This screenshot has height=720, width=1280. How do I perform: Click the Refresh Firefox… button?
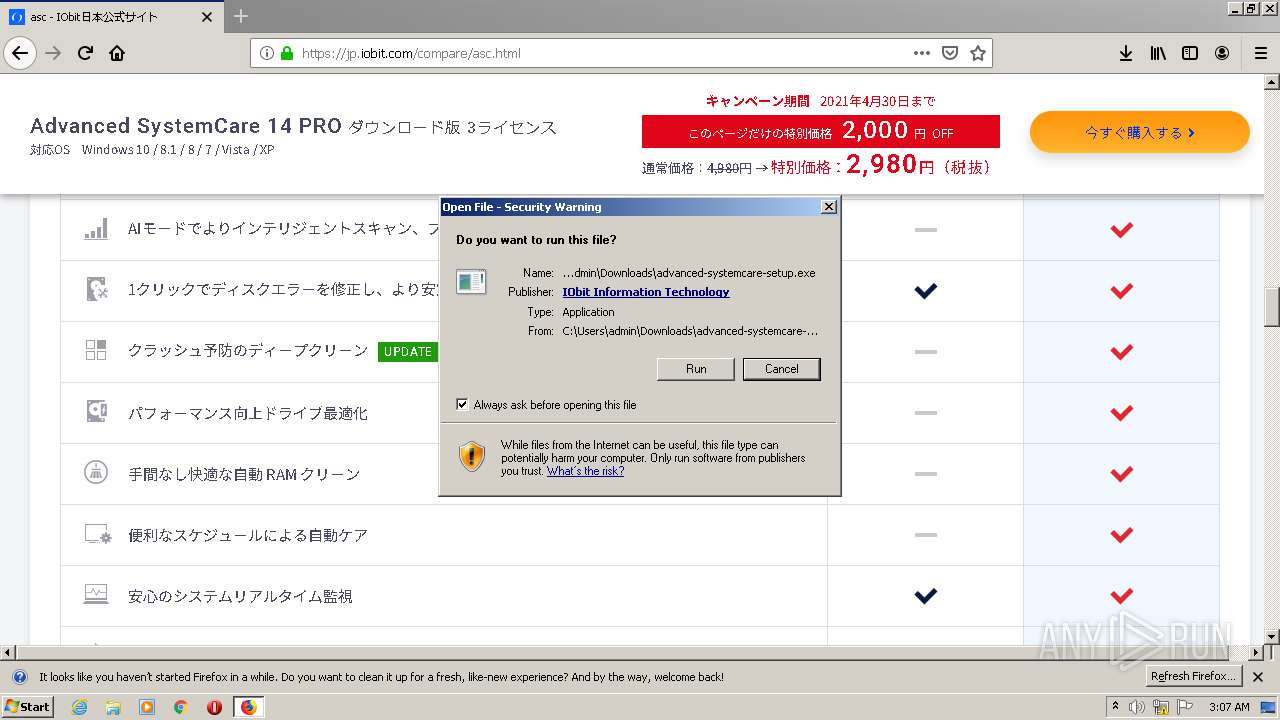point(1195,676)
